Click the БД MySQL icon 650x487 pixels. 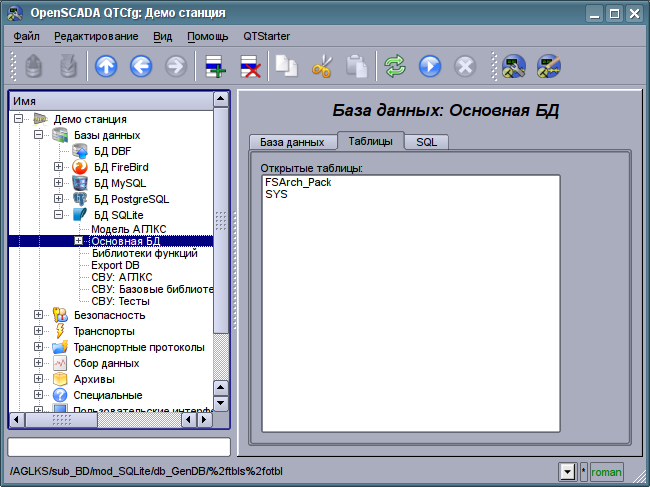80,183
